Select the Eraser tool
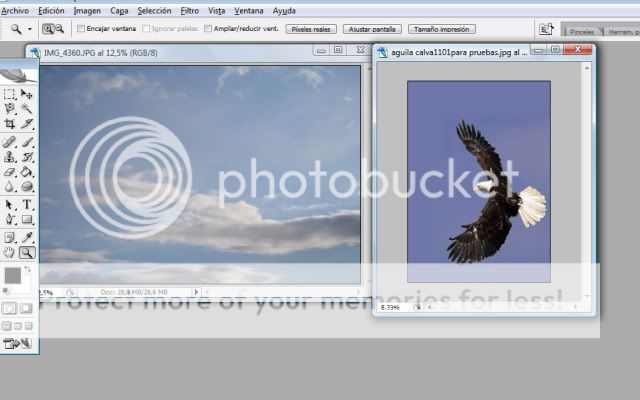The width and height of the screenshot is (640, 400). coord(9,171)
